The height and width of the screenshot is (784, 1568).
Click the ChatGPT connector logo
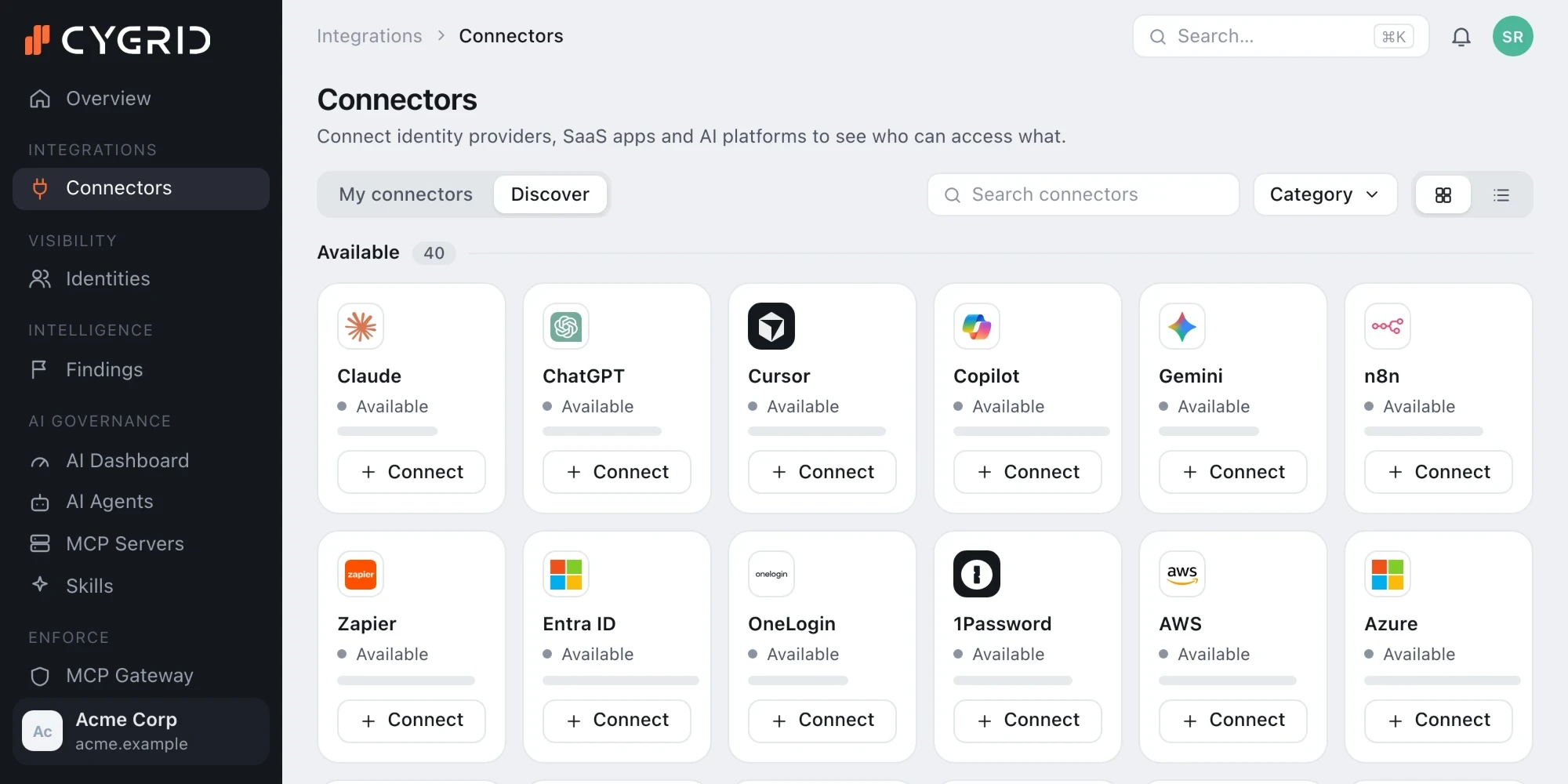(566, 326)
